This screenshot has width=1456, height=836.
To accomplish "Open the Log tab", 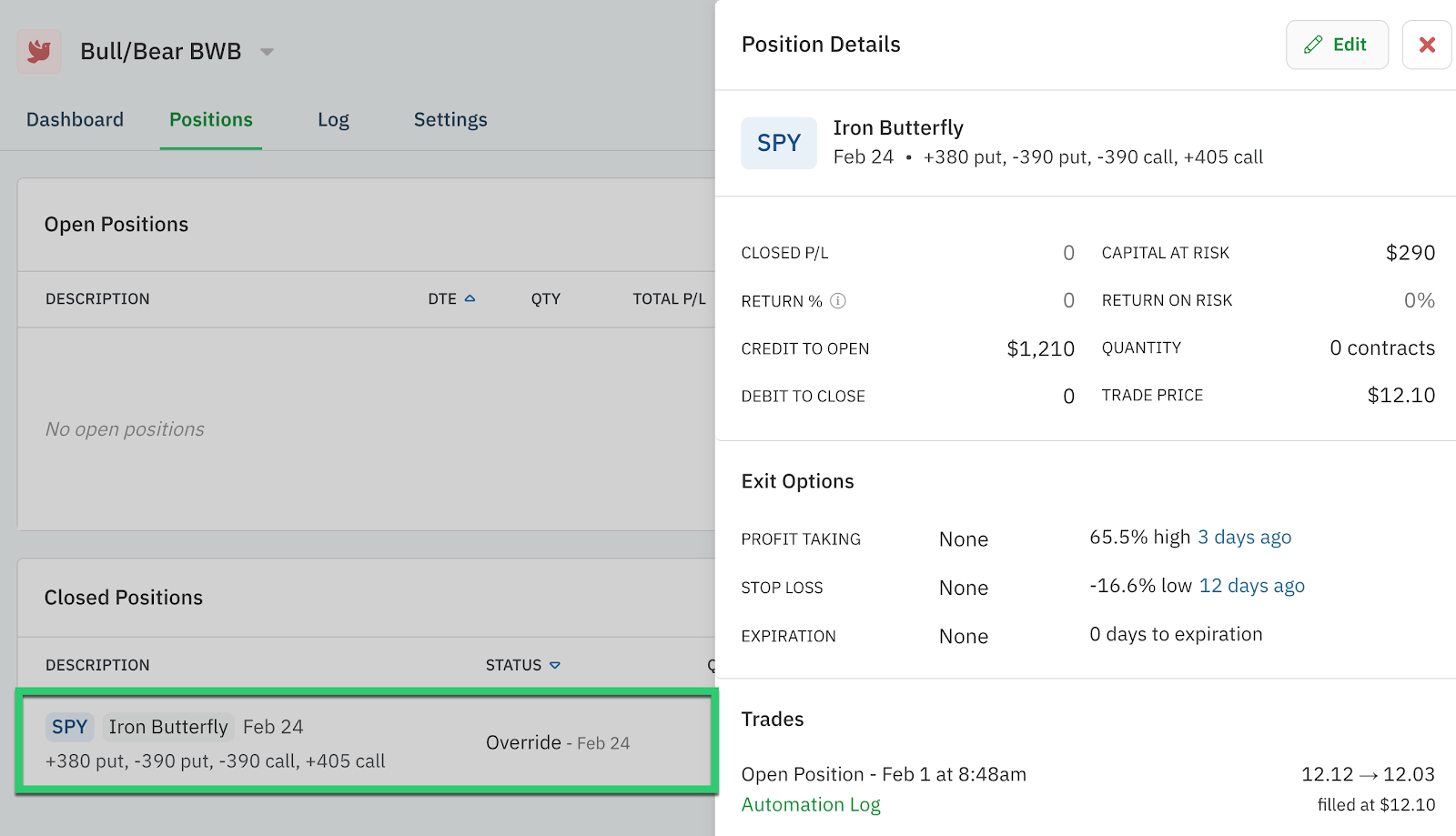I will click(x=333, y=120).
